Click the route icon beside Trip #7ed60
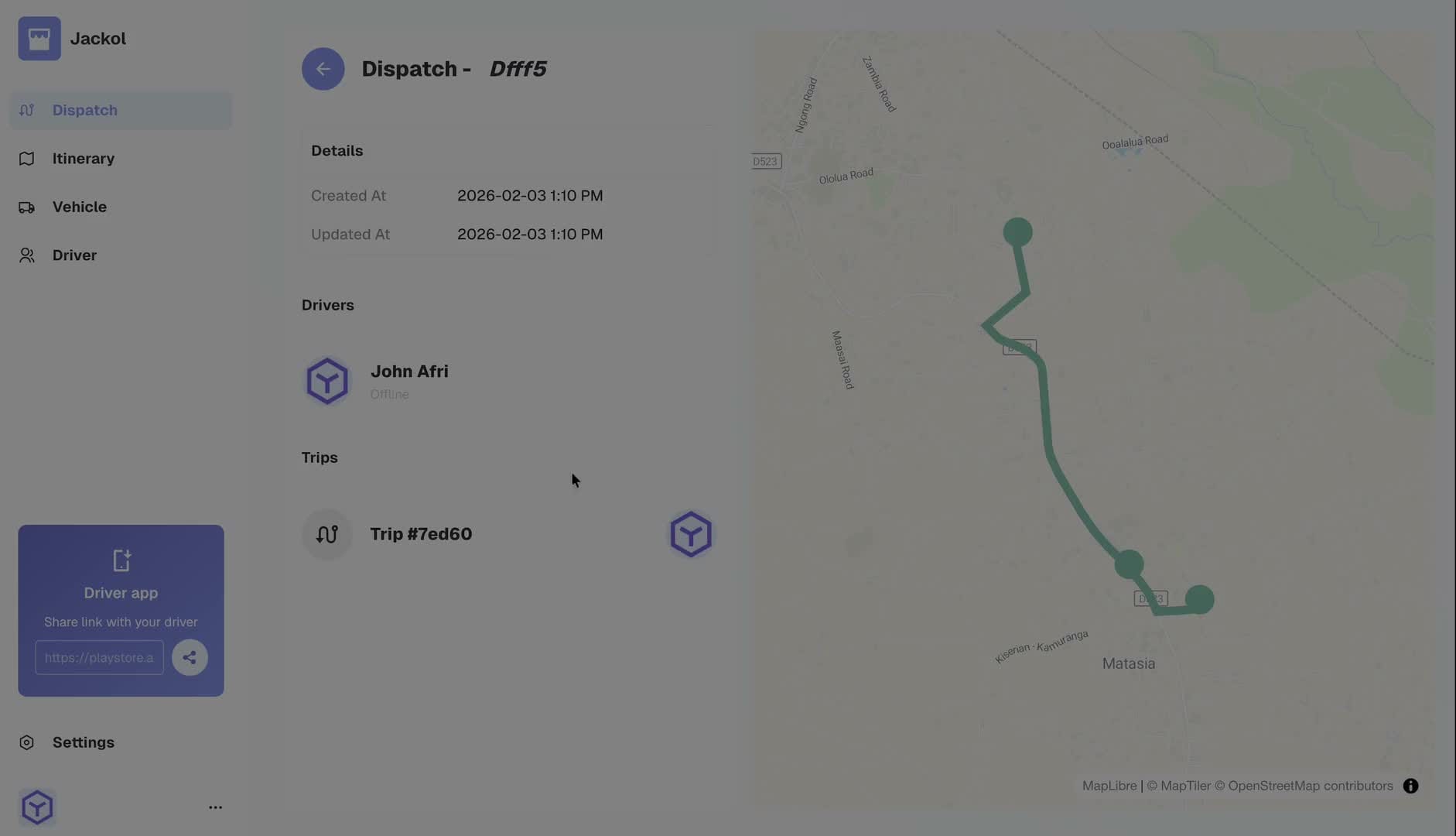 (326, 534)
